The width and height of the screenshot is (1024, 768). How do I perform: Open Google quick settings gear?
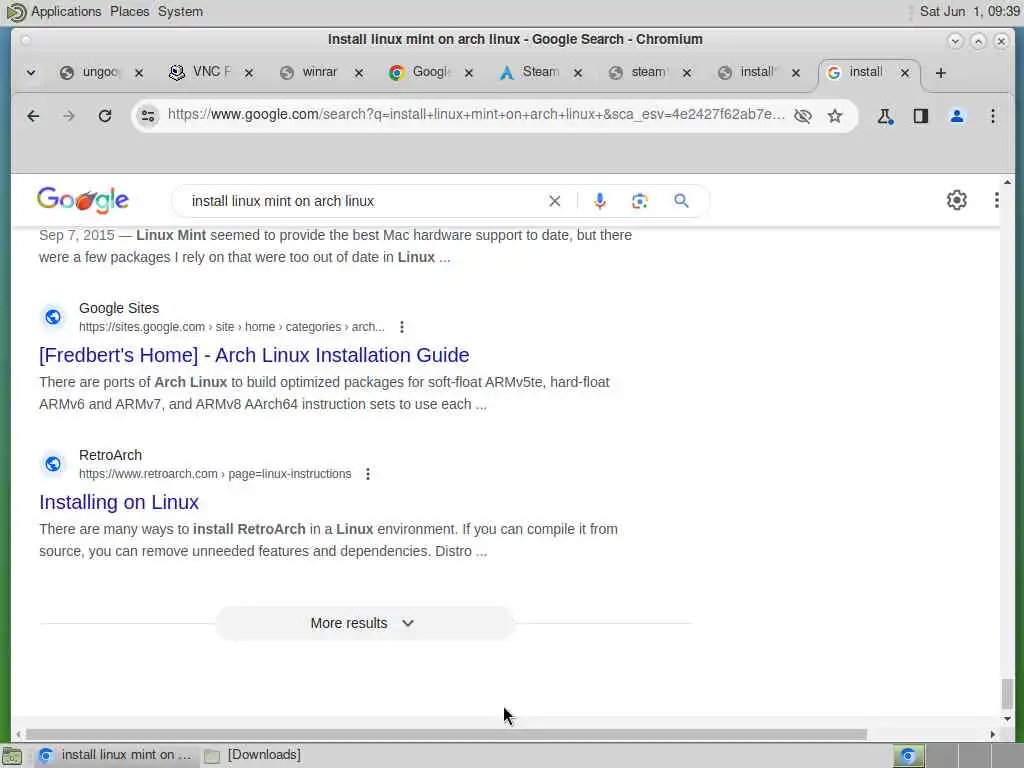coord(957,200)
